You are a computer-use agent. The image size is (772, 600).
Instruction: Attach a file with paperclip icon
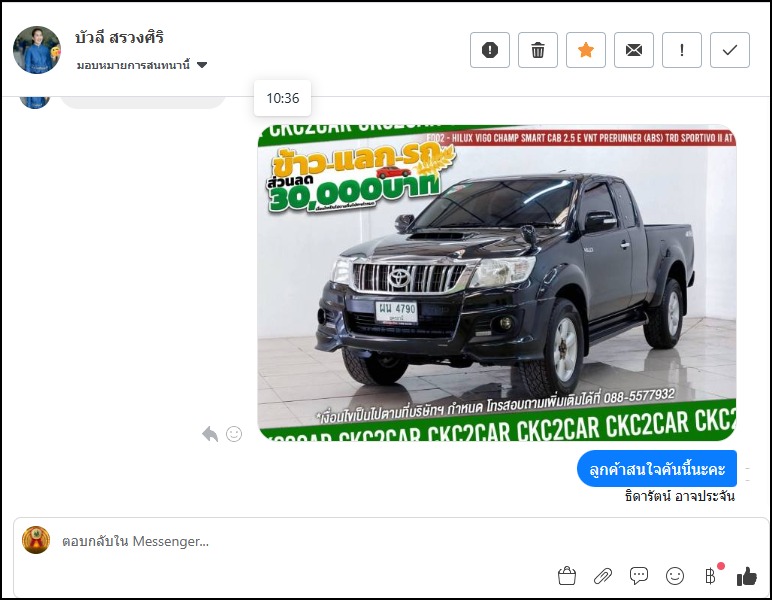(x=603, y=575)
